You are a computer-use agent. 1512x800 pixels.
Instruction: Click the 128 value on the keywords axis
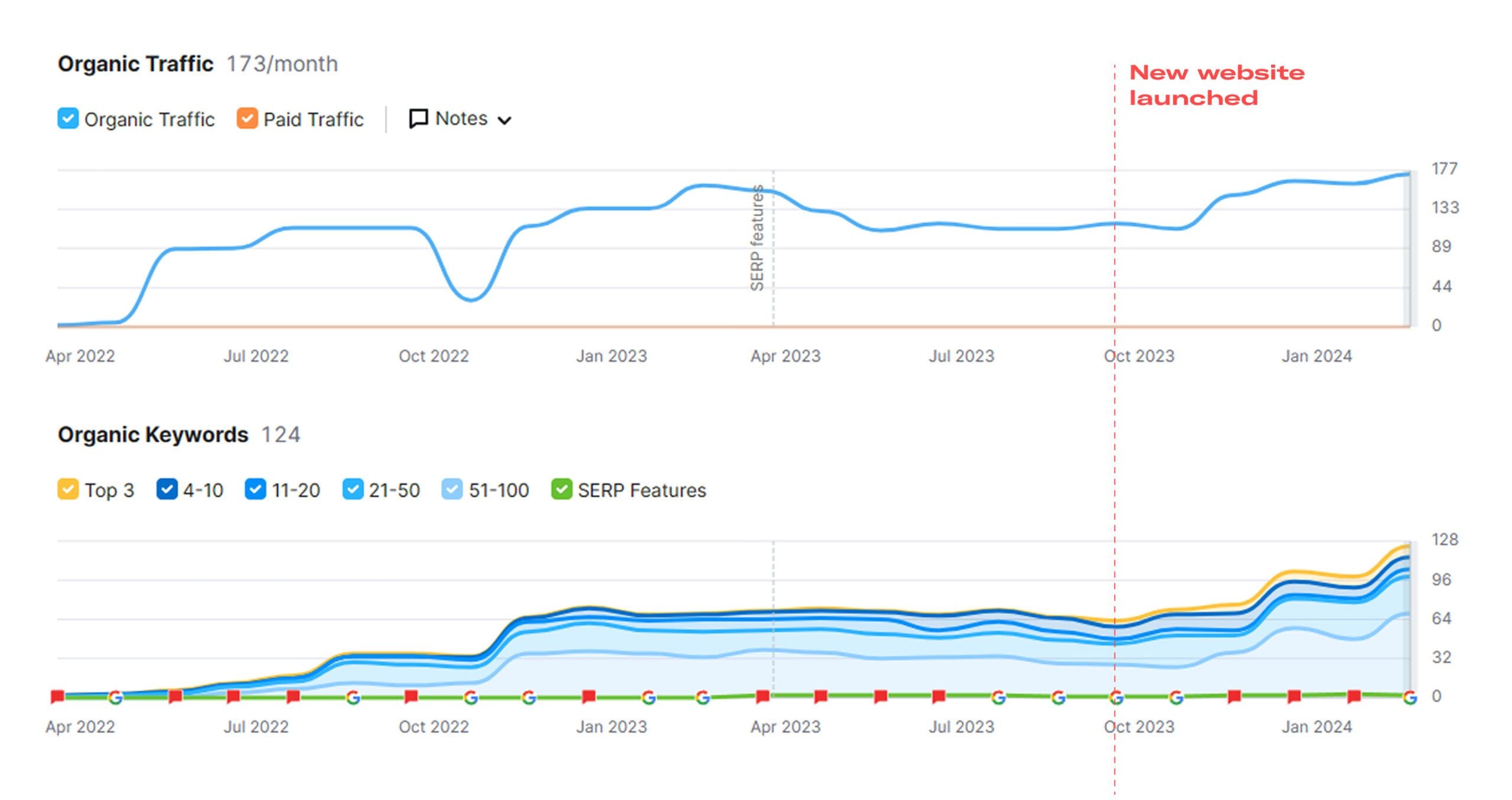(1445, 539)
